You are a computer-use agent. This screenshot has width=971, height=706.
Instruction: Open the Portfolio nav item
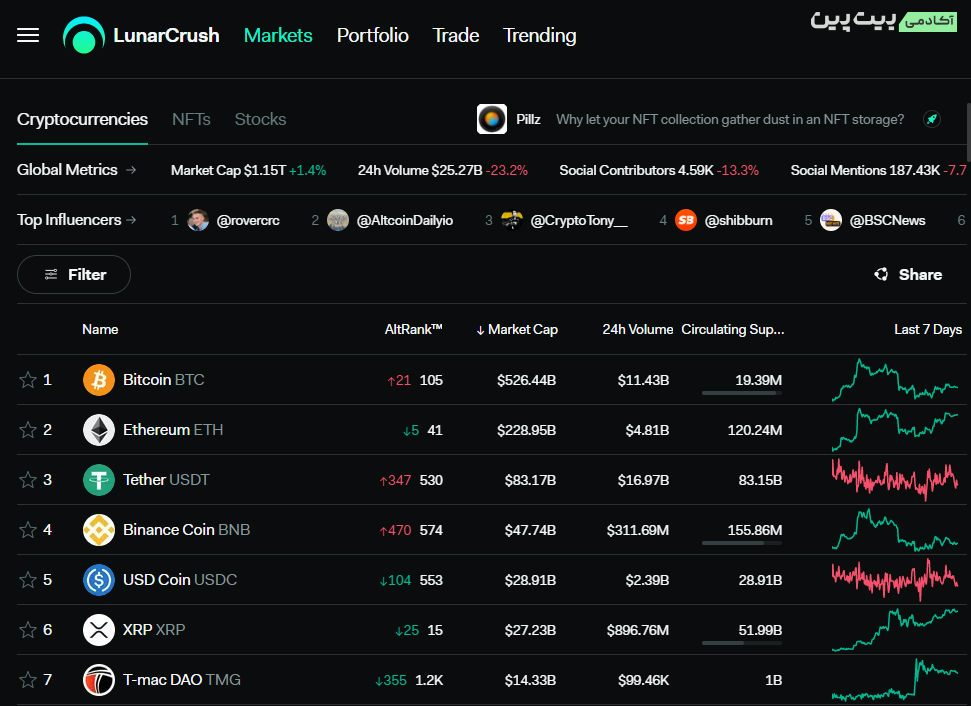(373, 35)
